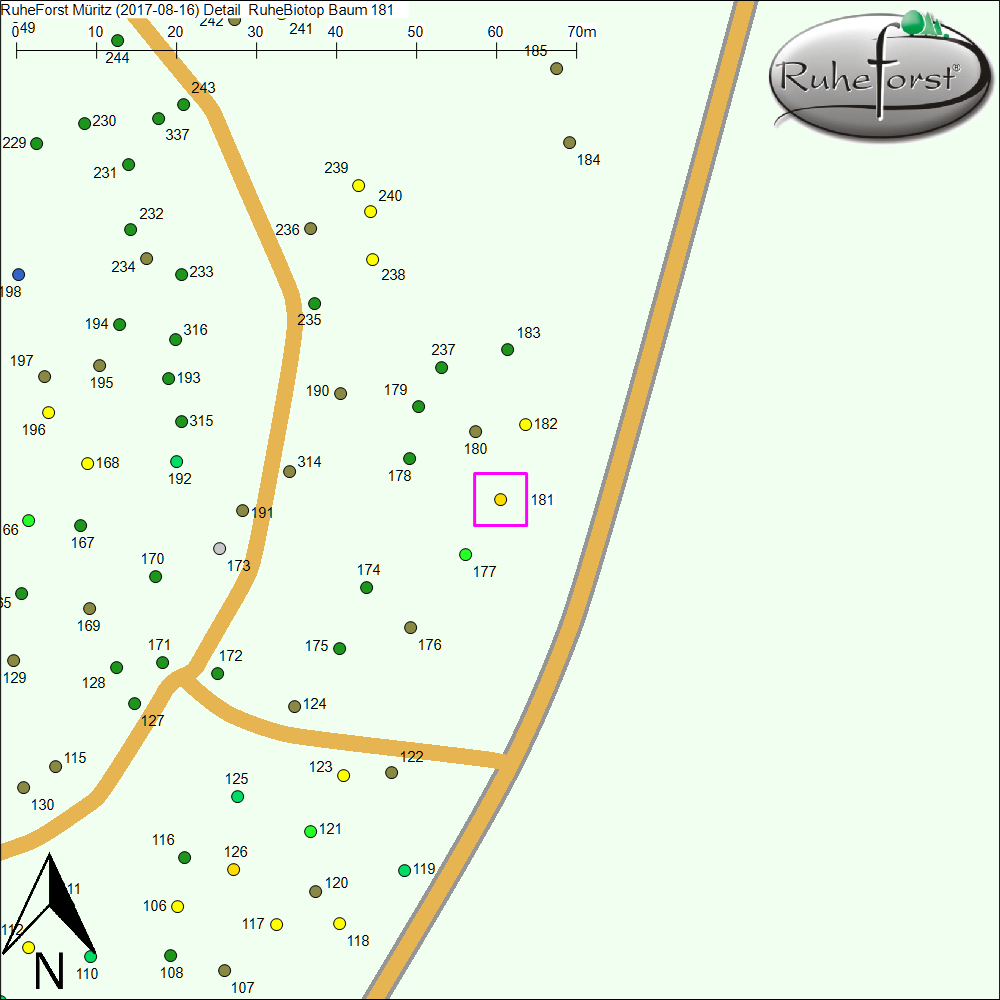Click olive tree marker 184

tap(569, 143)
